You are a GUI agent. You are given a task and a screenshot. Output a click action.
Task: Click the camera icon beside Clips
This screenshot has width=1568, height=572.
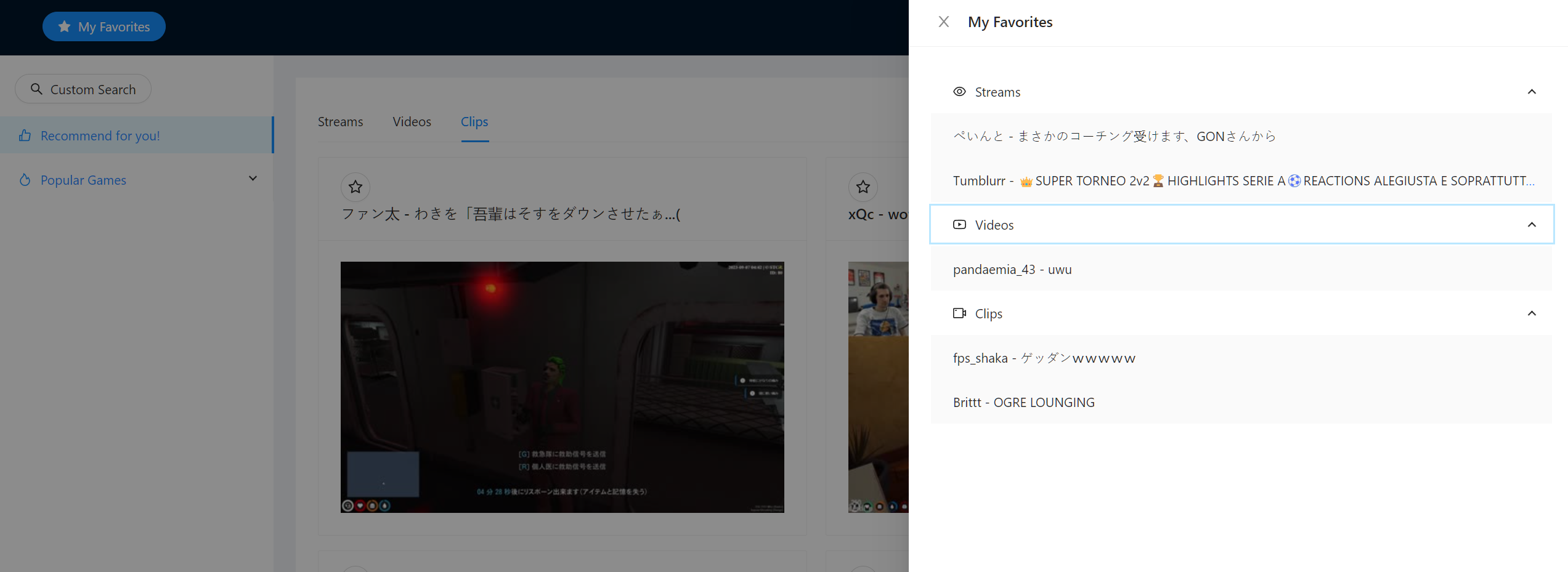(959, 313)
